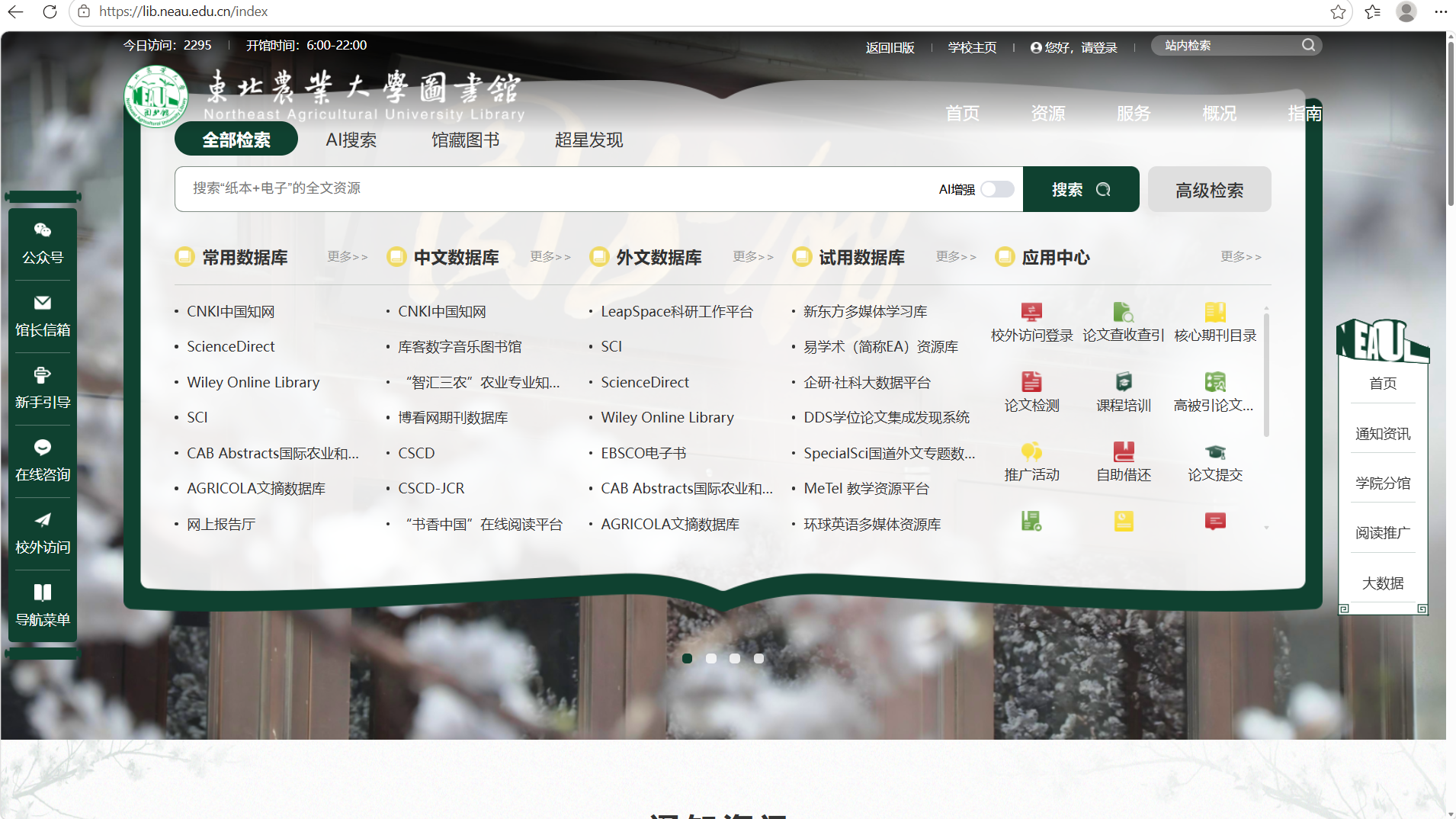
Task: Click the 论文查收查引 app icon
Action: click(1124, 312)
